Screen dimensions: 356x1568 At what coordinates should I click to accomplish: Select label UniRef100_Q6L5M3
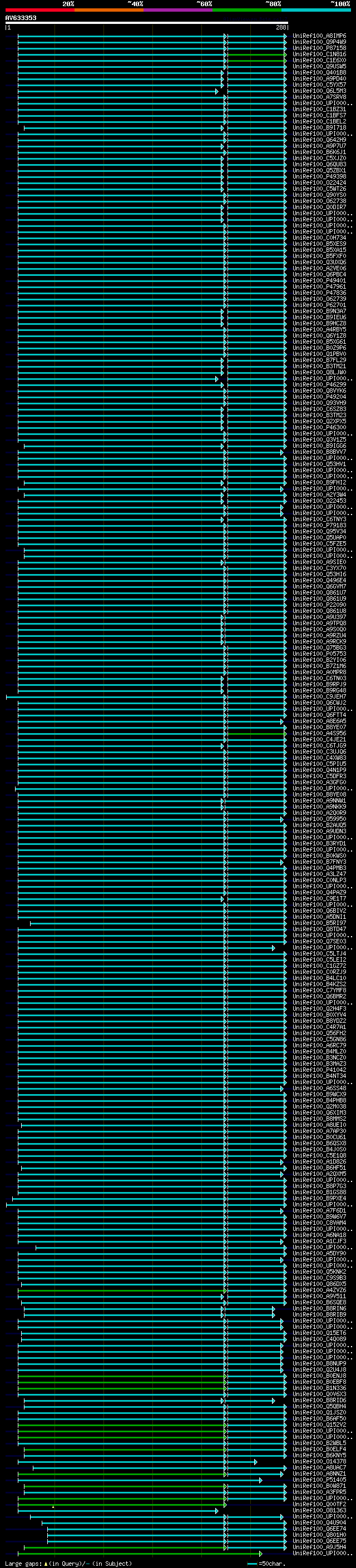pyautogui.click(x=319, y=91)
